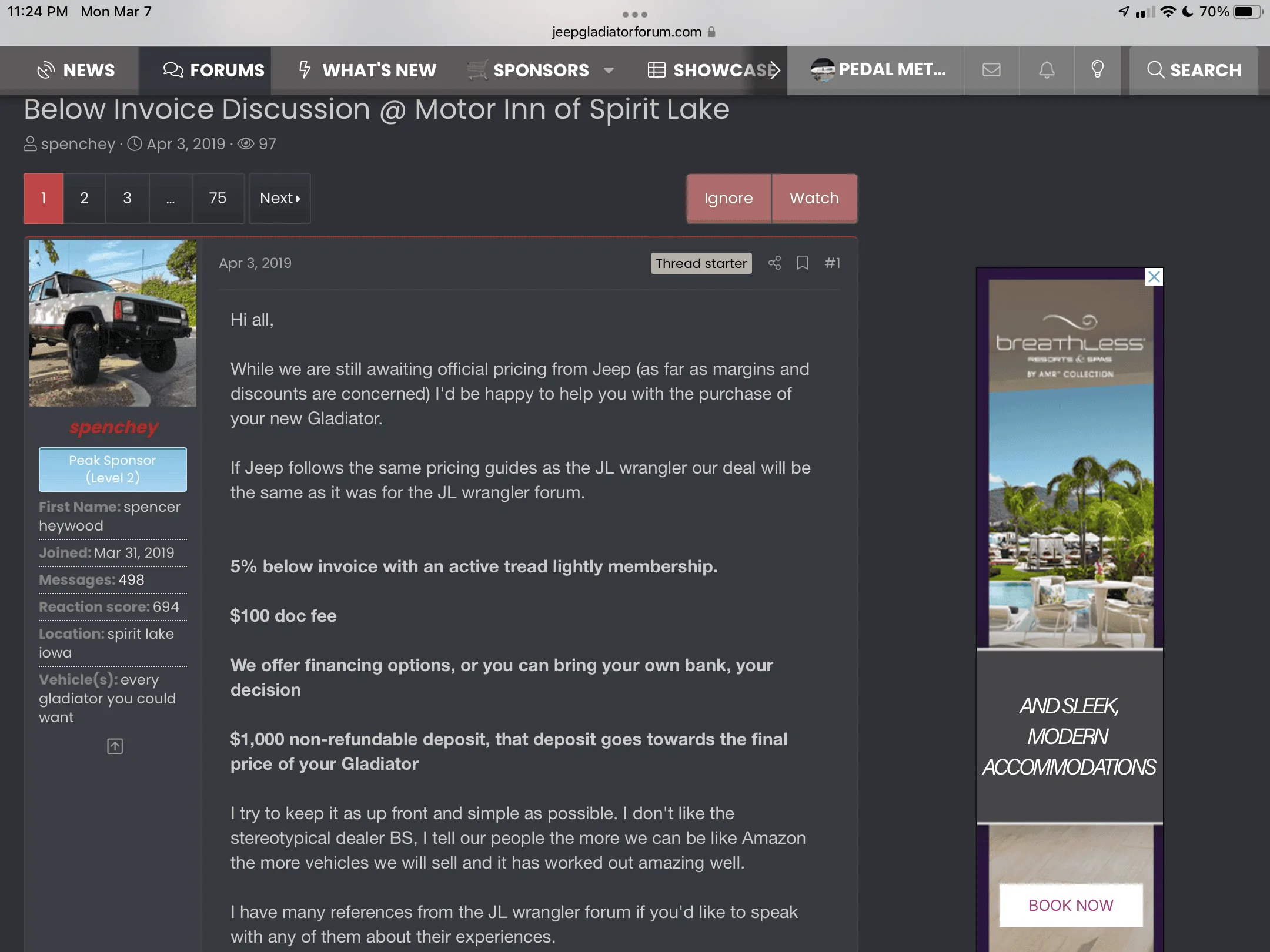
Task: Click the "Hi all," greeting text
Action: tap(252, 320)
